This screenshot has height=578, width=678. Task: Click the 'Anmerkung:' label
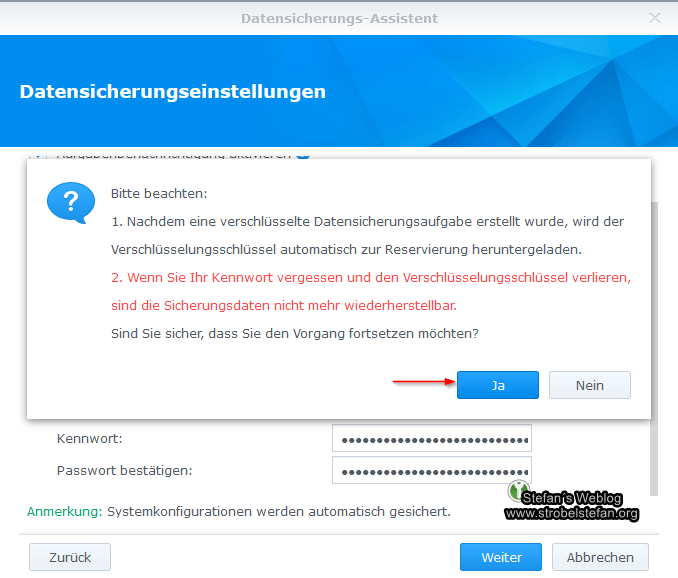point(64,511)
